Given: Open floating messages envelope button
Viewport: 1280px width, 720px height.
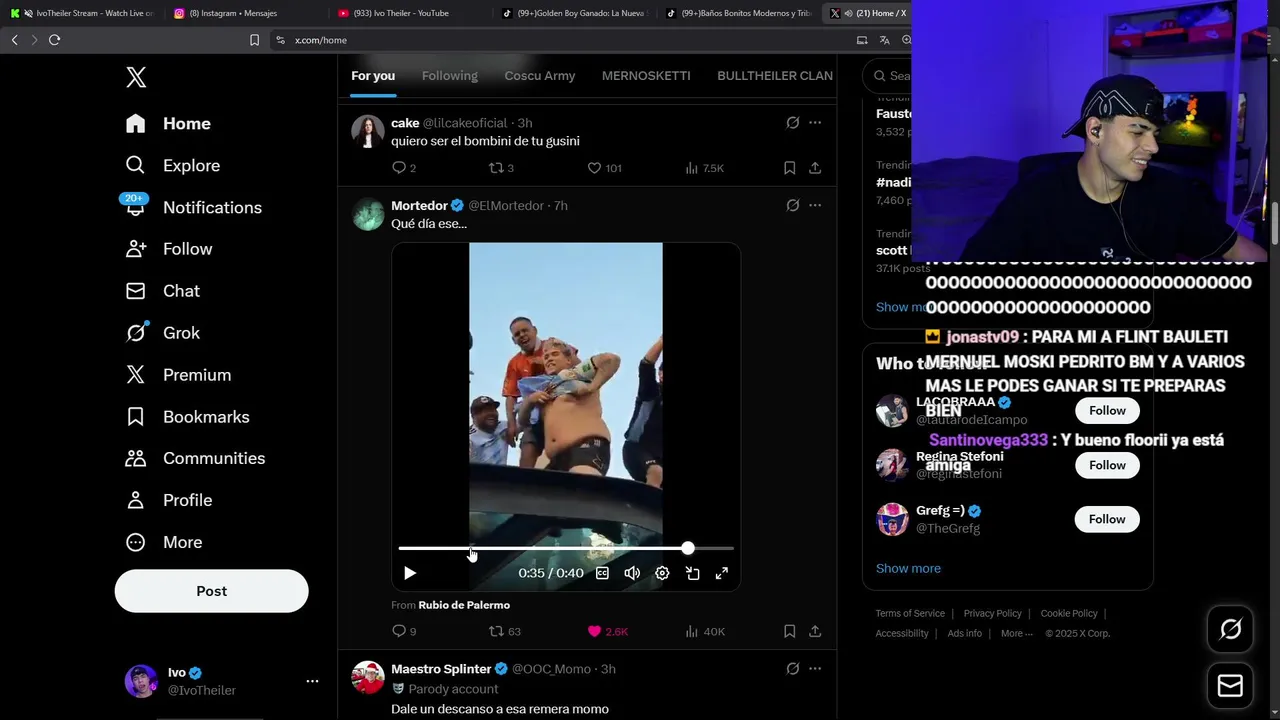Looking at the screenshot, I should [x=1230, y=686].
